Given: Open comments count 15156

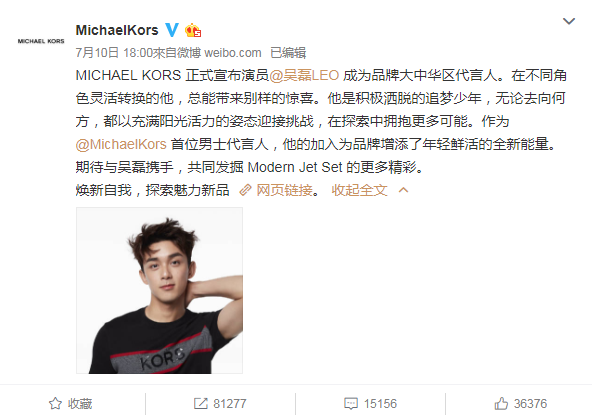Looking at the screenshot, I should (x=380, y=404).
